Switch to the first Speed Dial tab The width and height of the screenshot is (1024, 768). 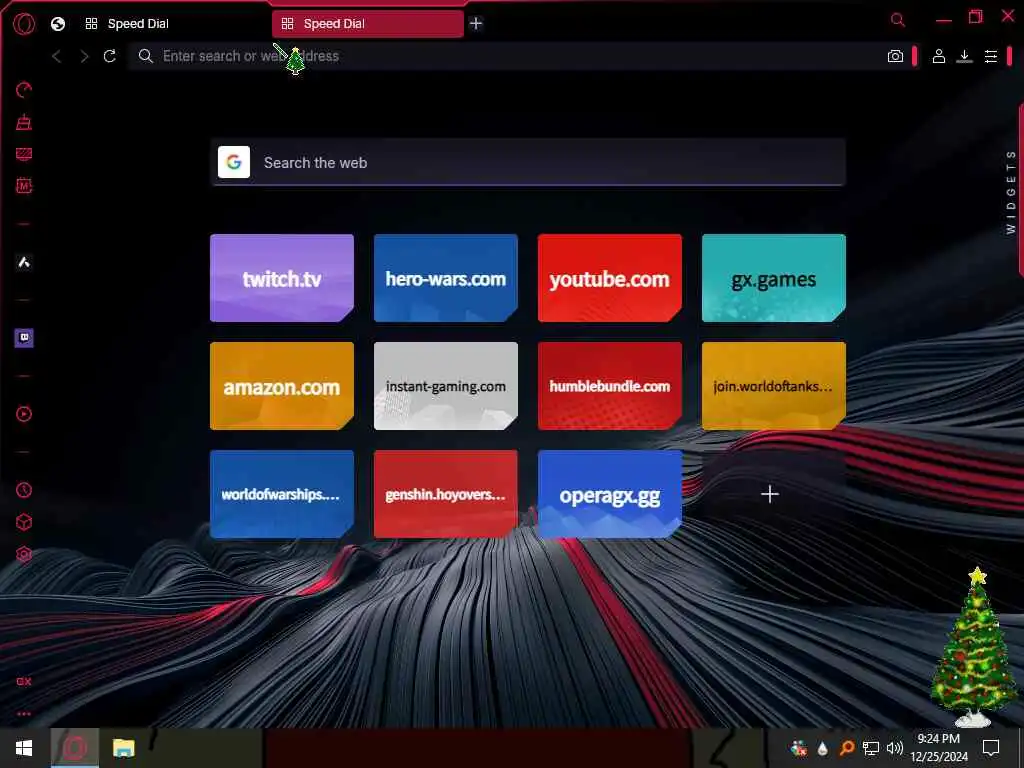point(171,24)
